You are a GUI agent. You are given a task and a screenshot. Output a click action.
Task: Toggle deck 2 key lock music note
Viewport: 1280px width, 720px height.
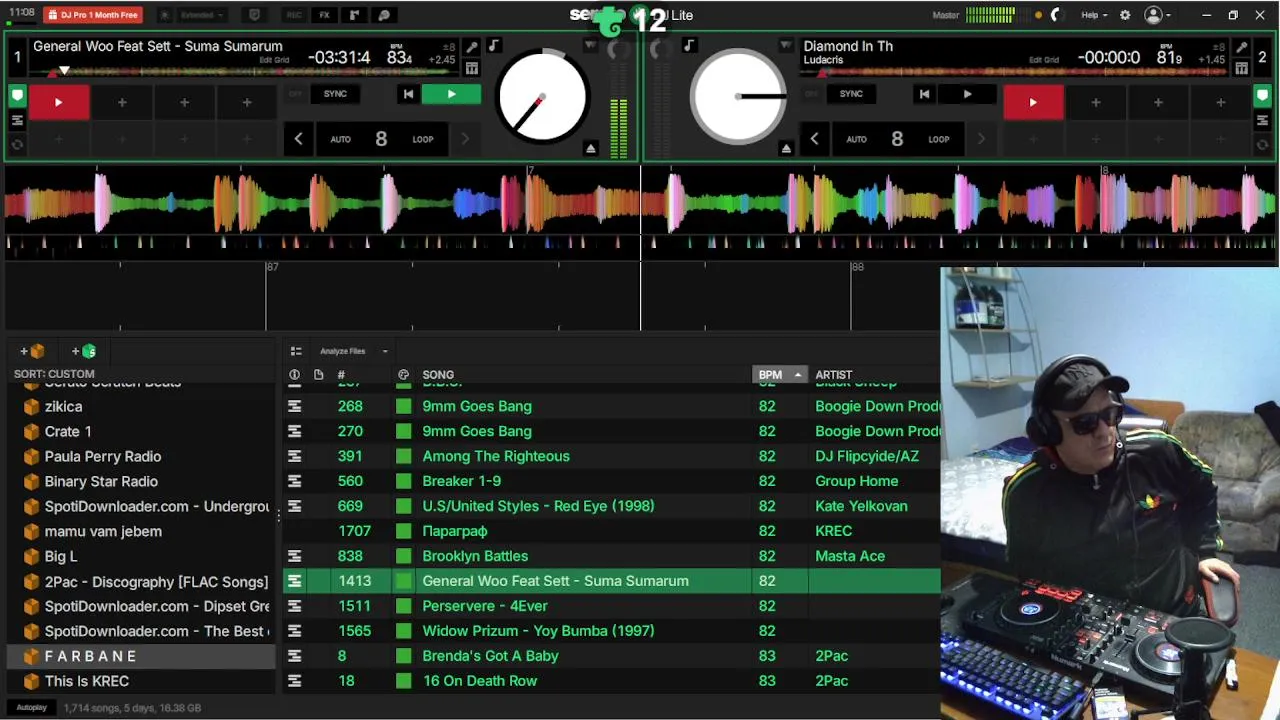[689, 46]
